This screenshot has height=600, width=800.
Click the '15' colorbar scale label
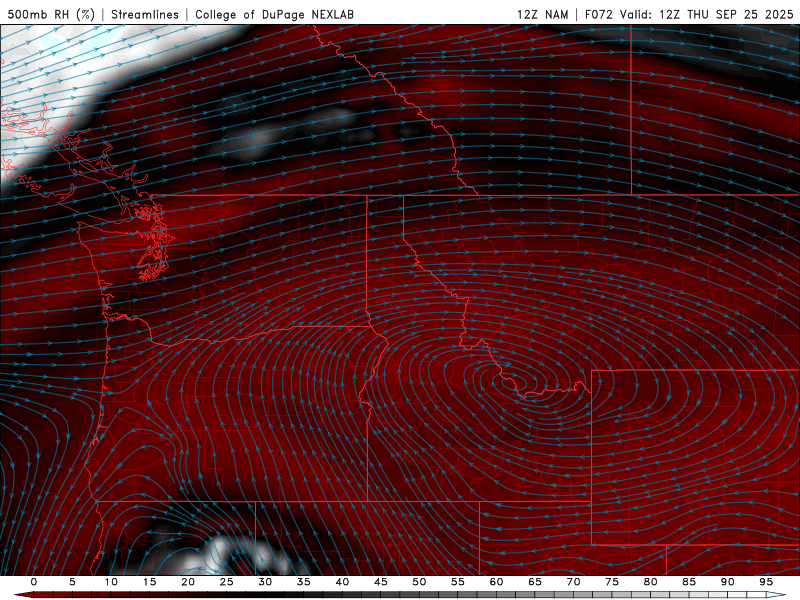tap(149, 582)
